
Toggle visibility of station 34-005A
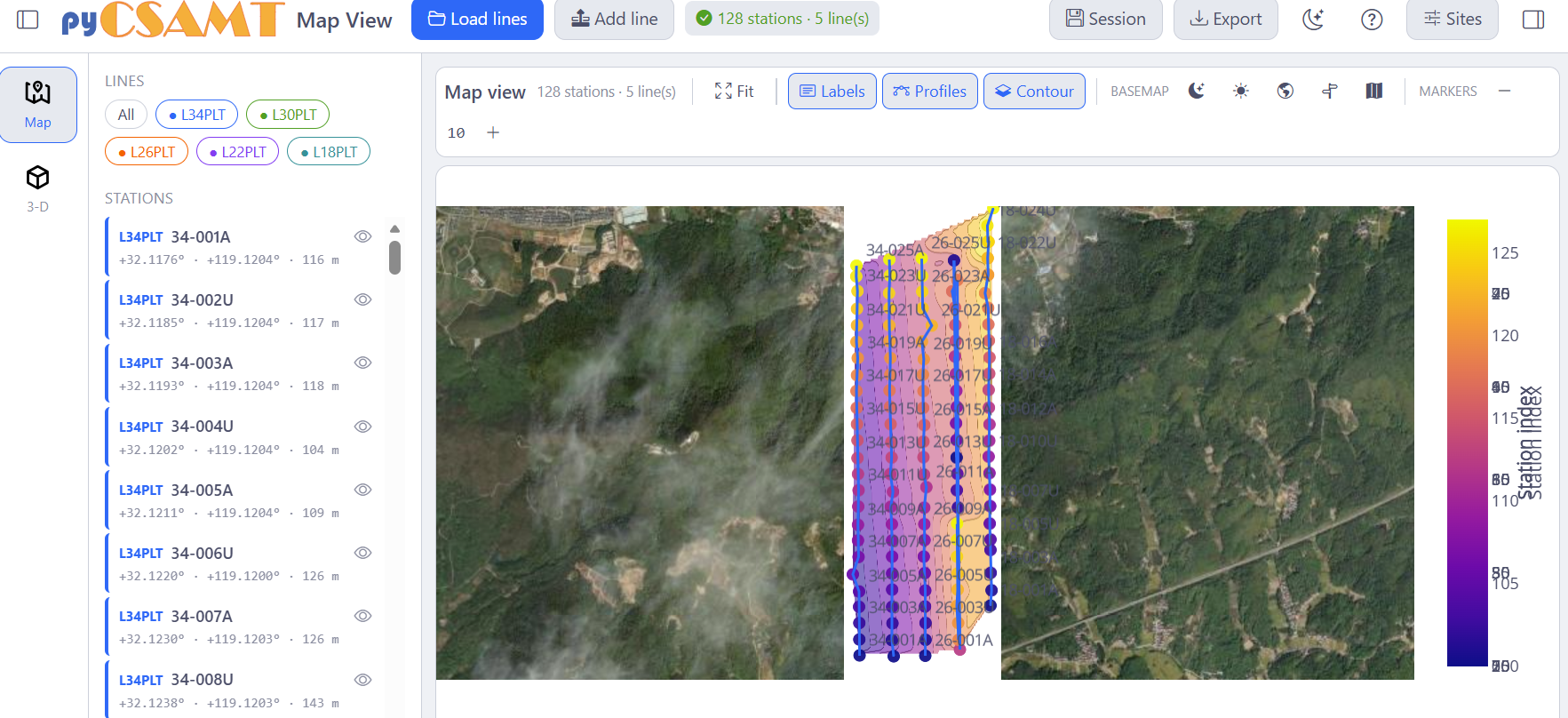(x=362, y=490)
